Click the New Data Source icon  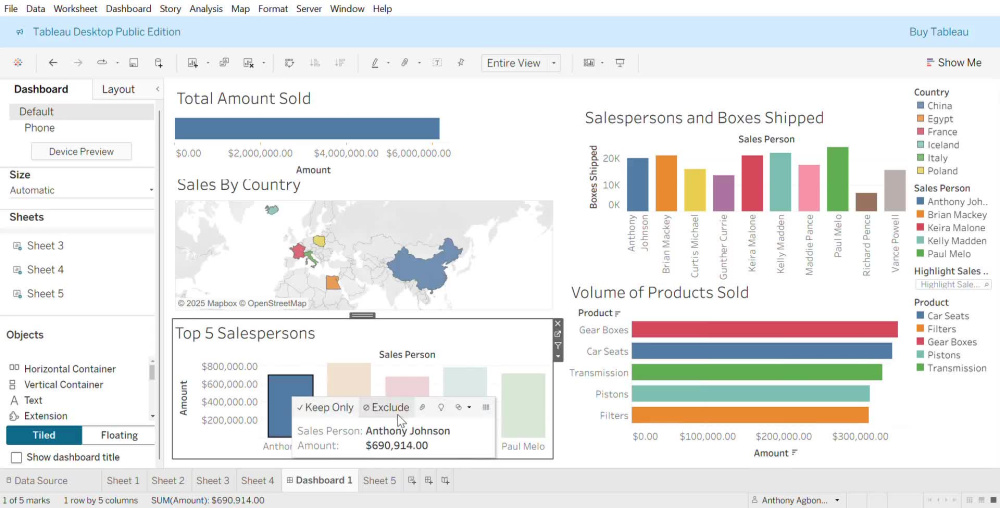point(158,62)
